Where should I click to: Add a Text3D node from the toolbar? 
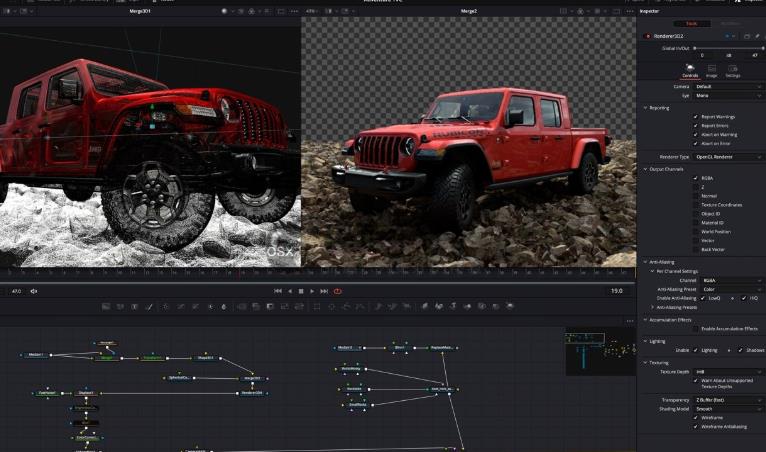coord(453,306)
